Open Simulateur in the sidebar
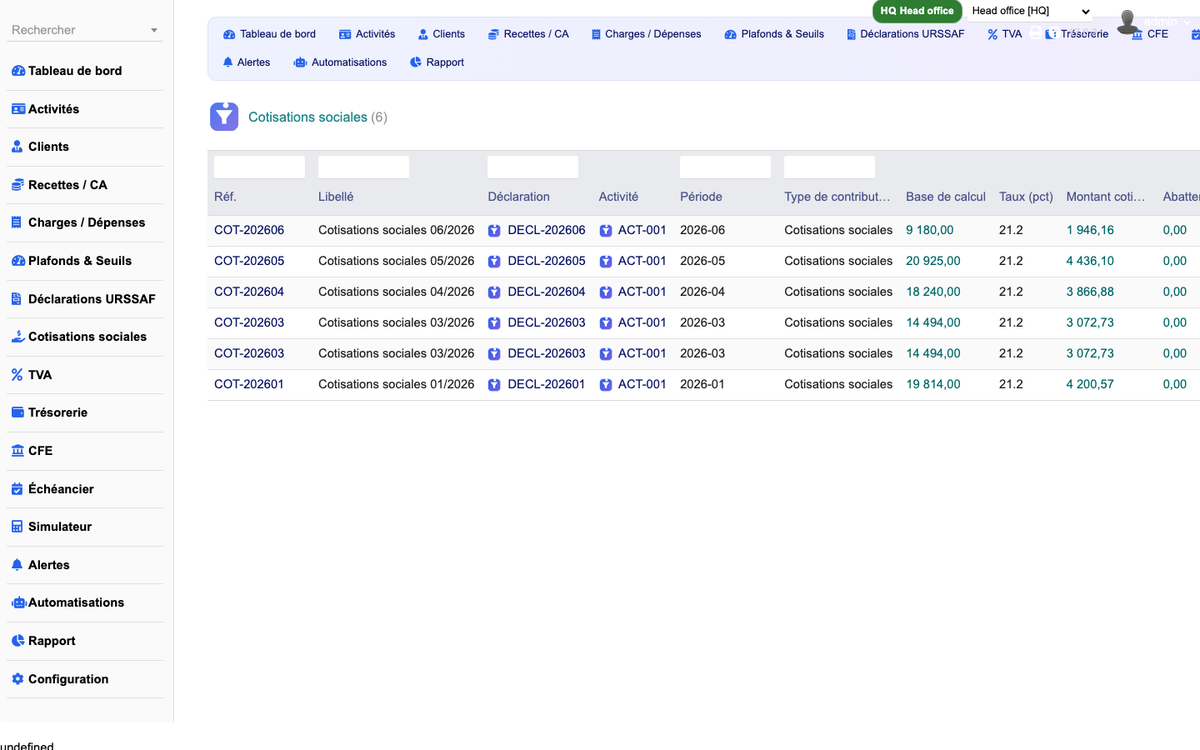This screenshot has width=1200, height=750. tap(60, 527)
